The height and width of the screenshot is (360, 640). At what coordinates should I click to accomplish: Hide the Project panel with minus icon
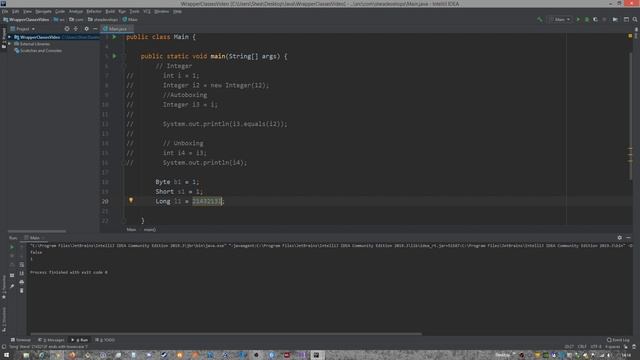(x=95, y=29)
